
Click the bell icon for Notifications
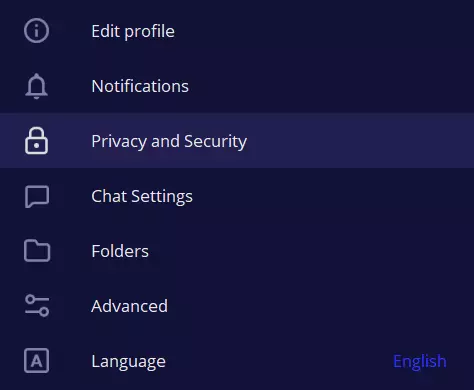tap(36, 86)
